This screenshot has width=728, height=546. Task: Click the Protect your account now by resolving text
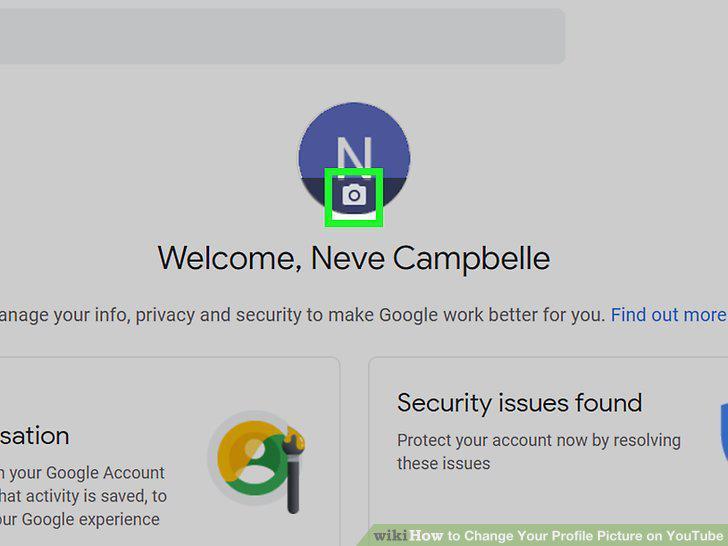point(539,441)
